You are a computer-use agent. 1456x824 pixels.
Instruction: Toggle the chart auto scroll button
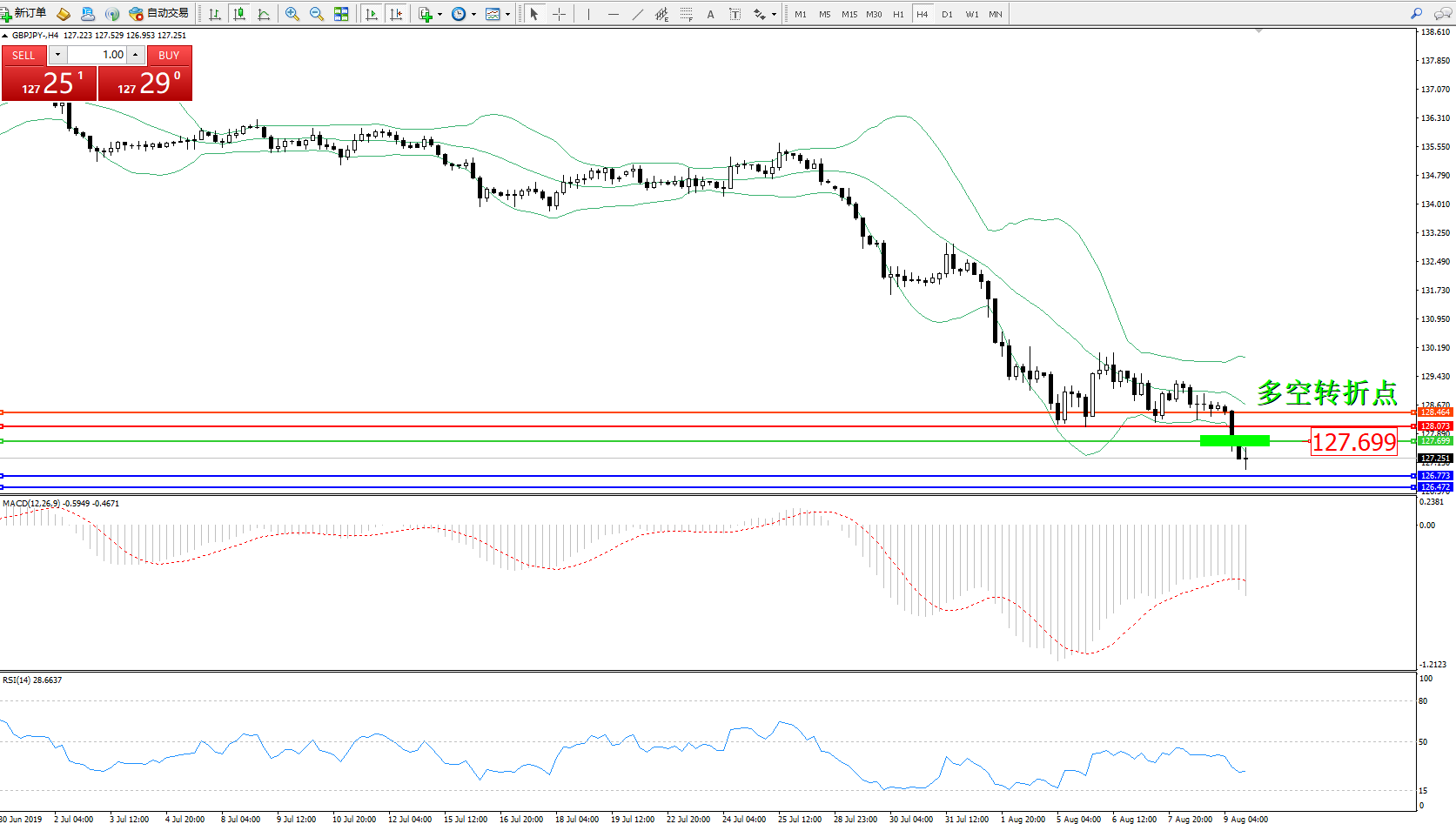tap(372, 14)
